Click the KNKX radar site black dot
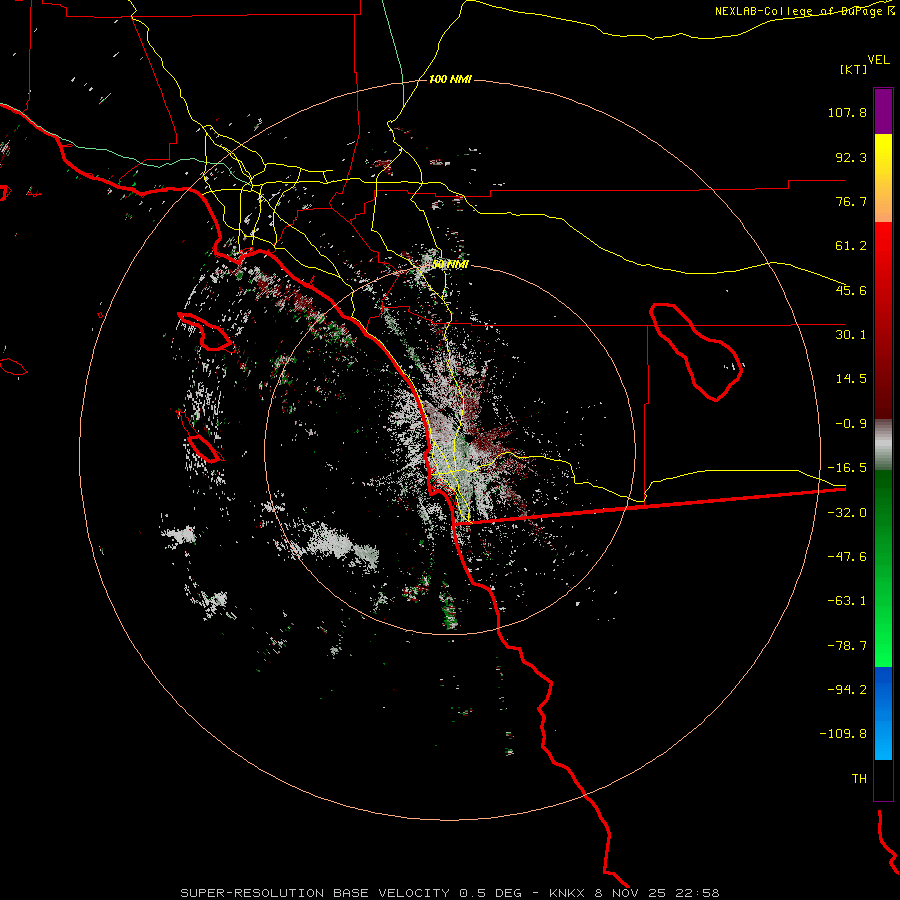Image resolution: width=900 pixels, height=900 pixels. [x=469, y=439]
